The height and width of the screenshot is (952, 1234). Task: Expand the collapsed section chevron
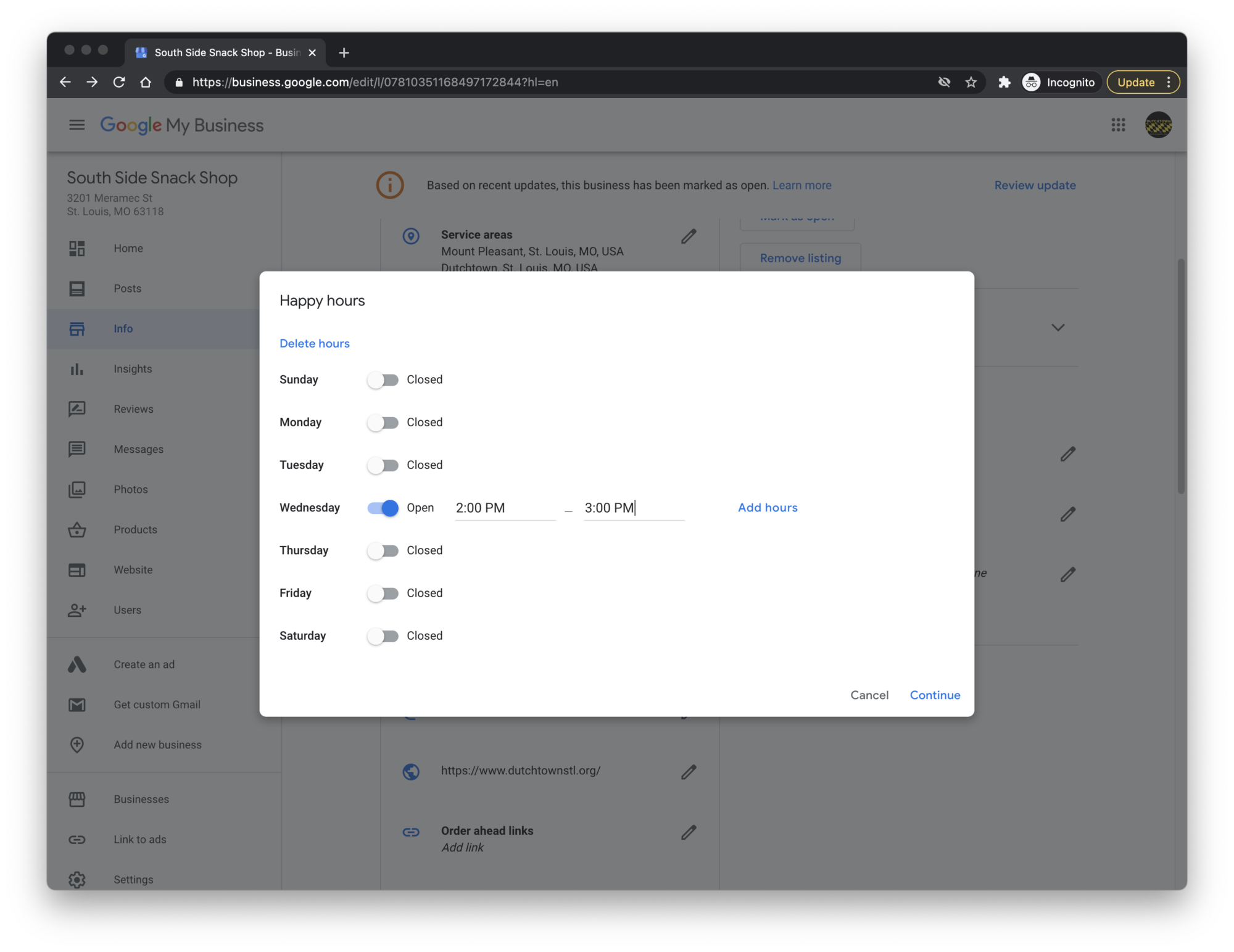pyautogui.click(x=1058, y=328)
